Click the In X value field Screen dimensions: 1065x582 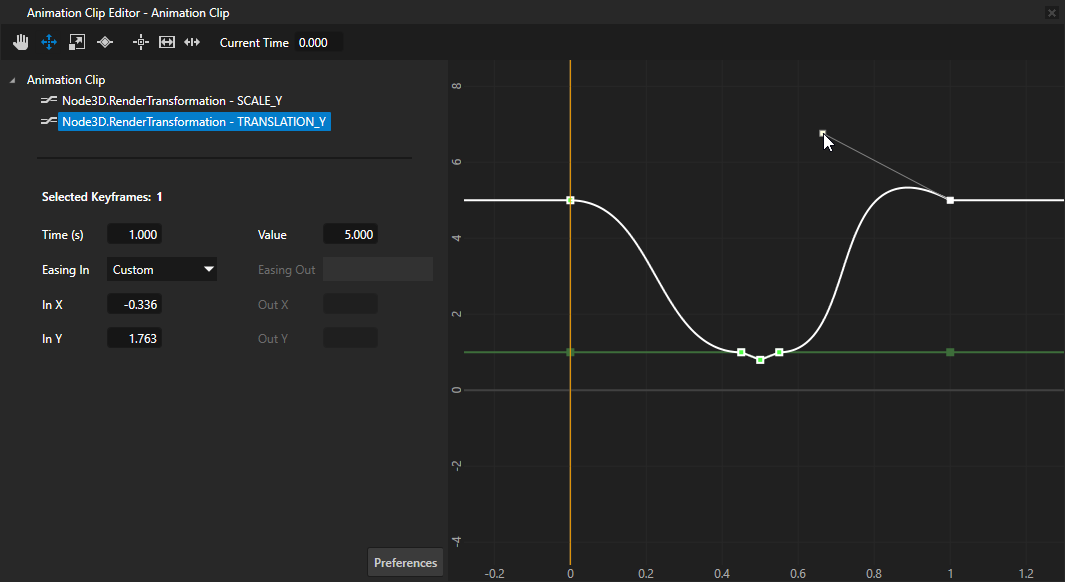134,304
